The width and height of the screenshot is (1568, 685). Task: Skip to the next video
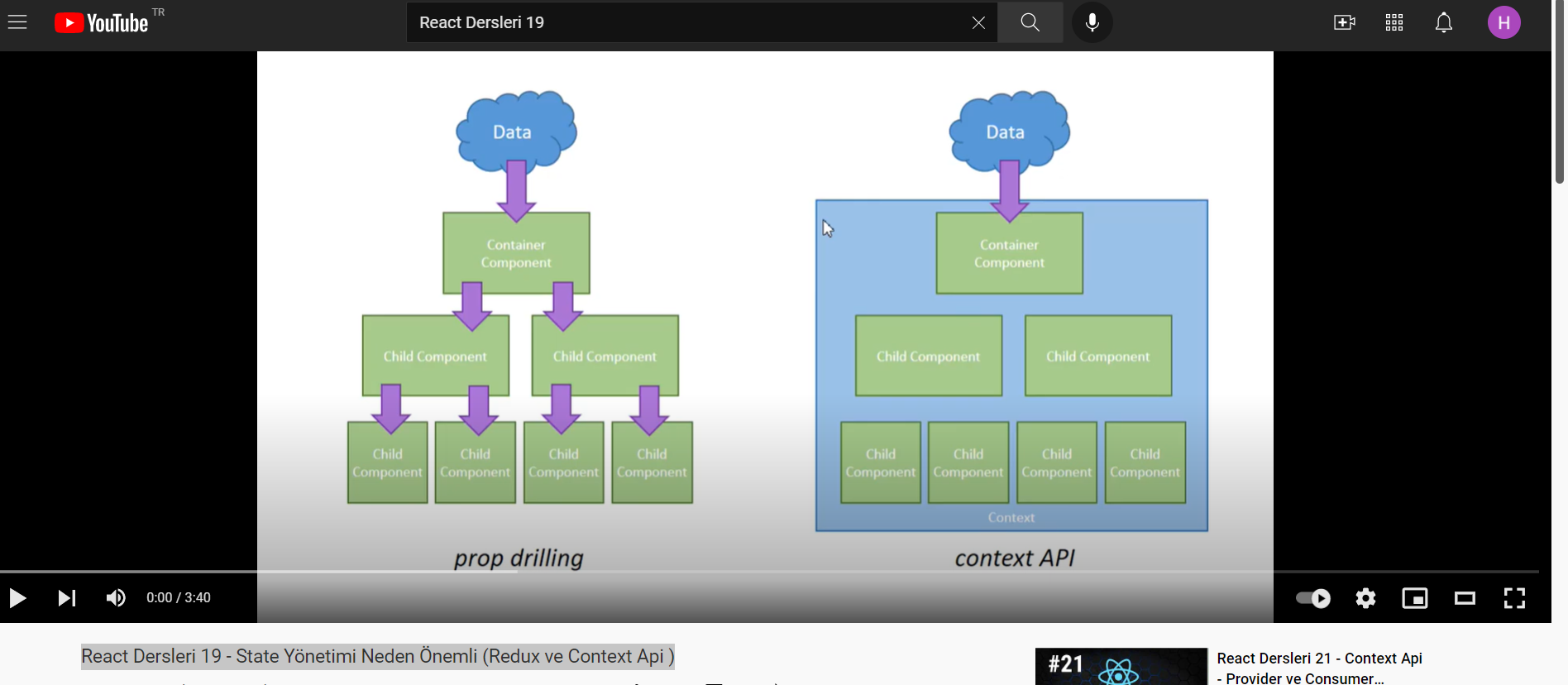coord(67,598)
